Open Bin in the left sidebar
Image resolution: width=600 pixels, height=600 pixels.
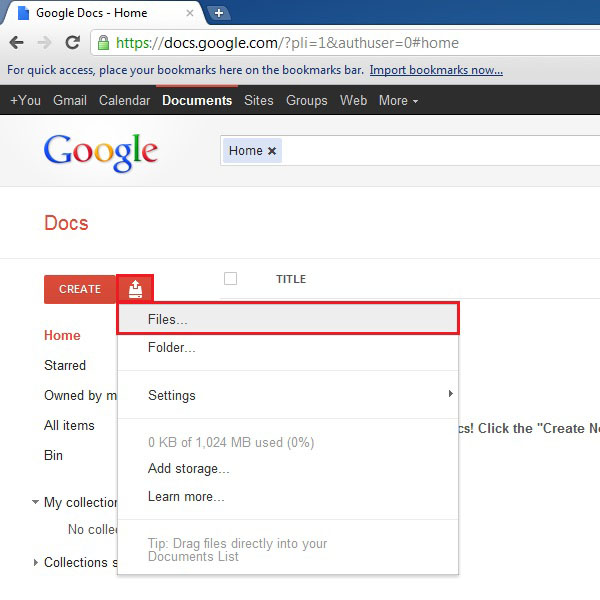pyautogui.click(x=53, y=455)
